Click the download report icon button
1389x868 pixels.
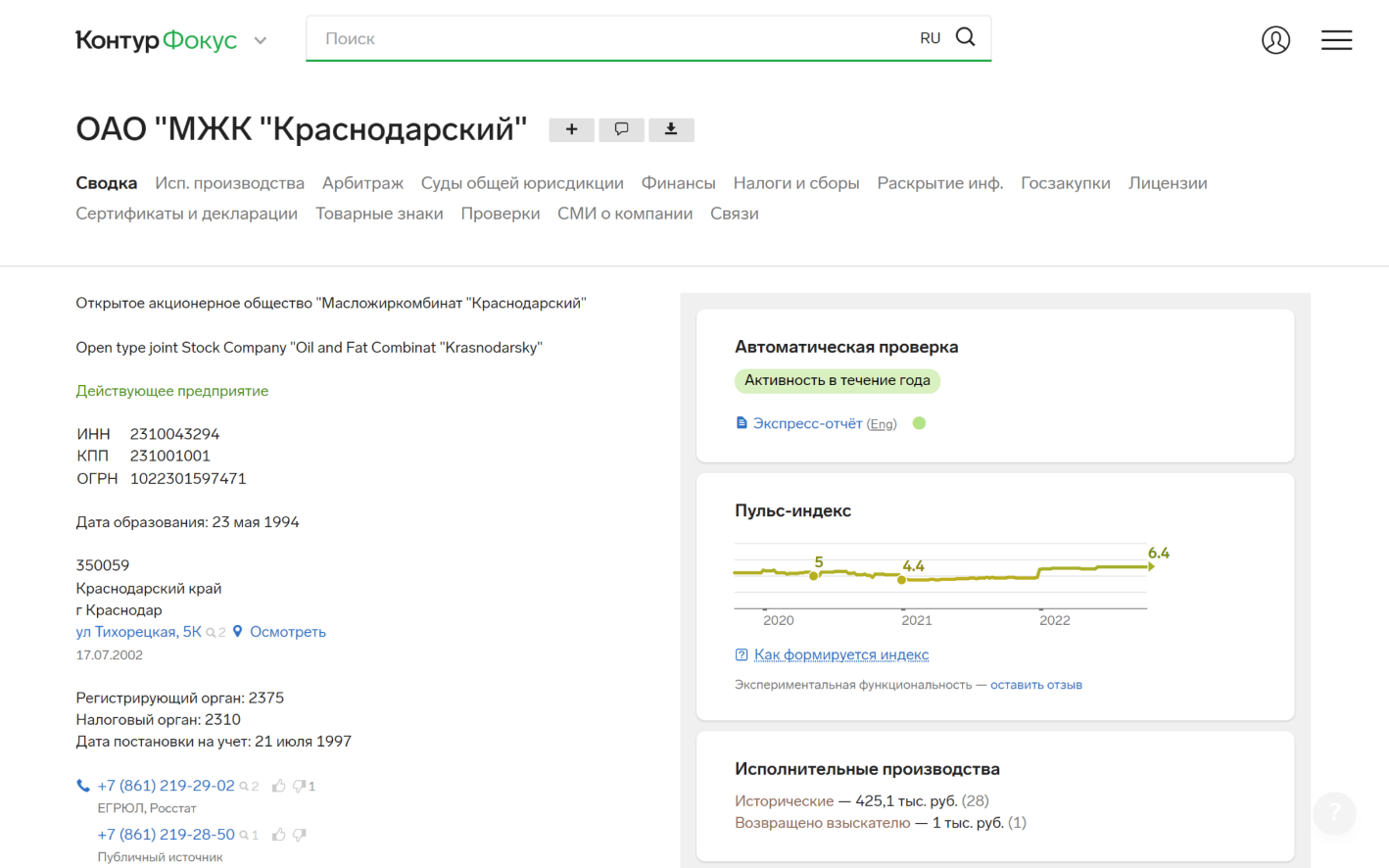pyautogui.click(x=671, y=129)
